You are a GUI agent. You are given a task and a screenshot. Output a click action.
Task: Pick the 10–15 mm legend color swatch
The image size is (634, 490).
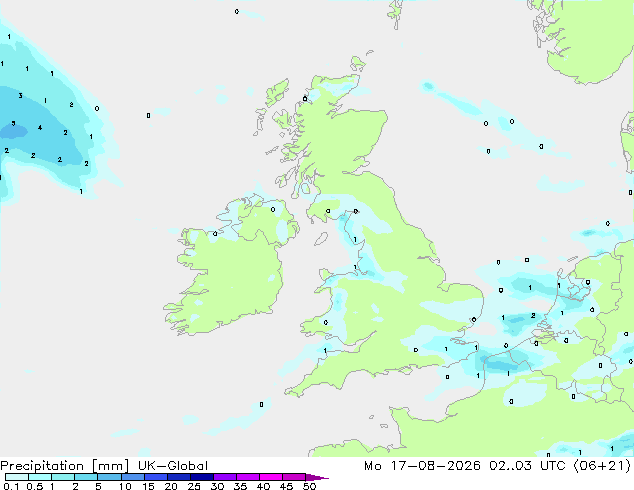[x=132, y=477]
